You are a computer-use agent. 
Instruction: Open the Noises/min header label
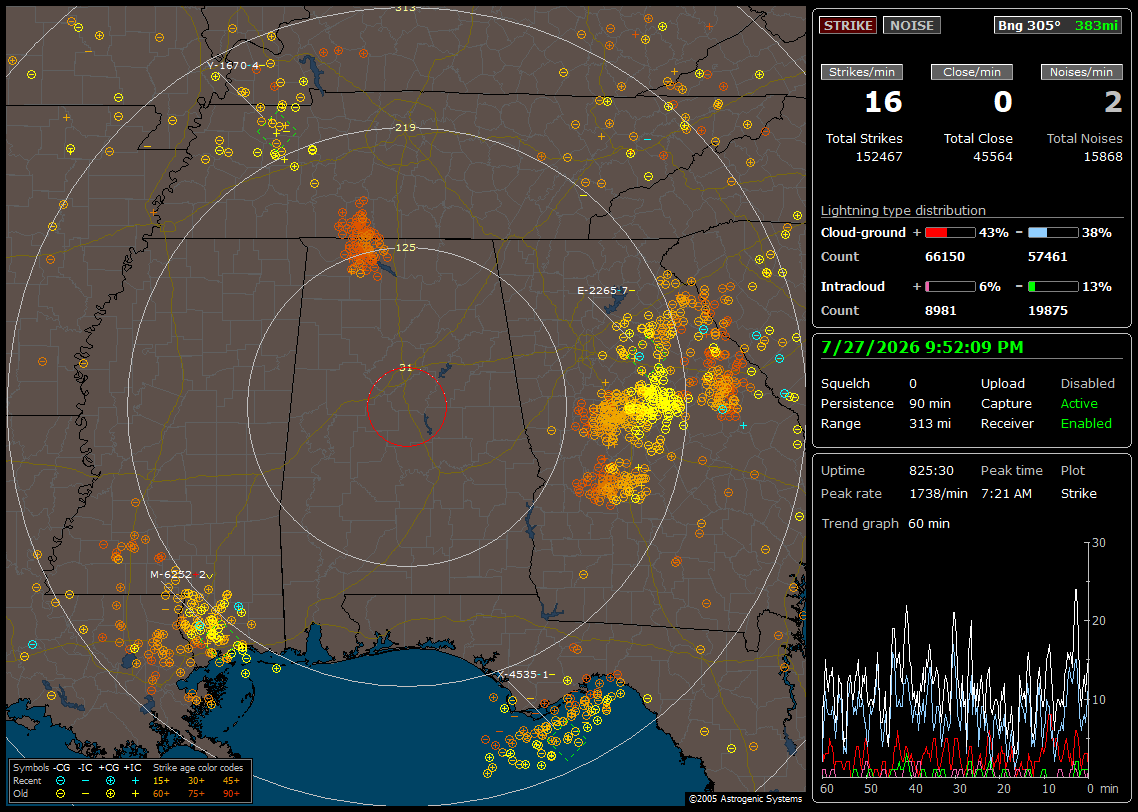point(1081,72)
